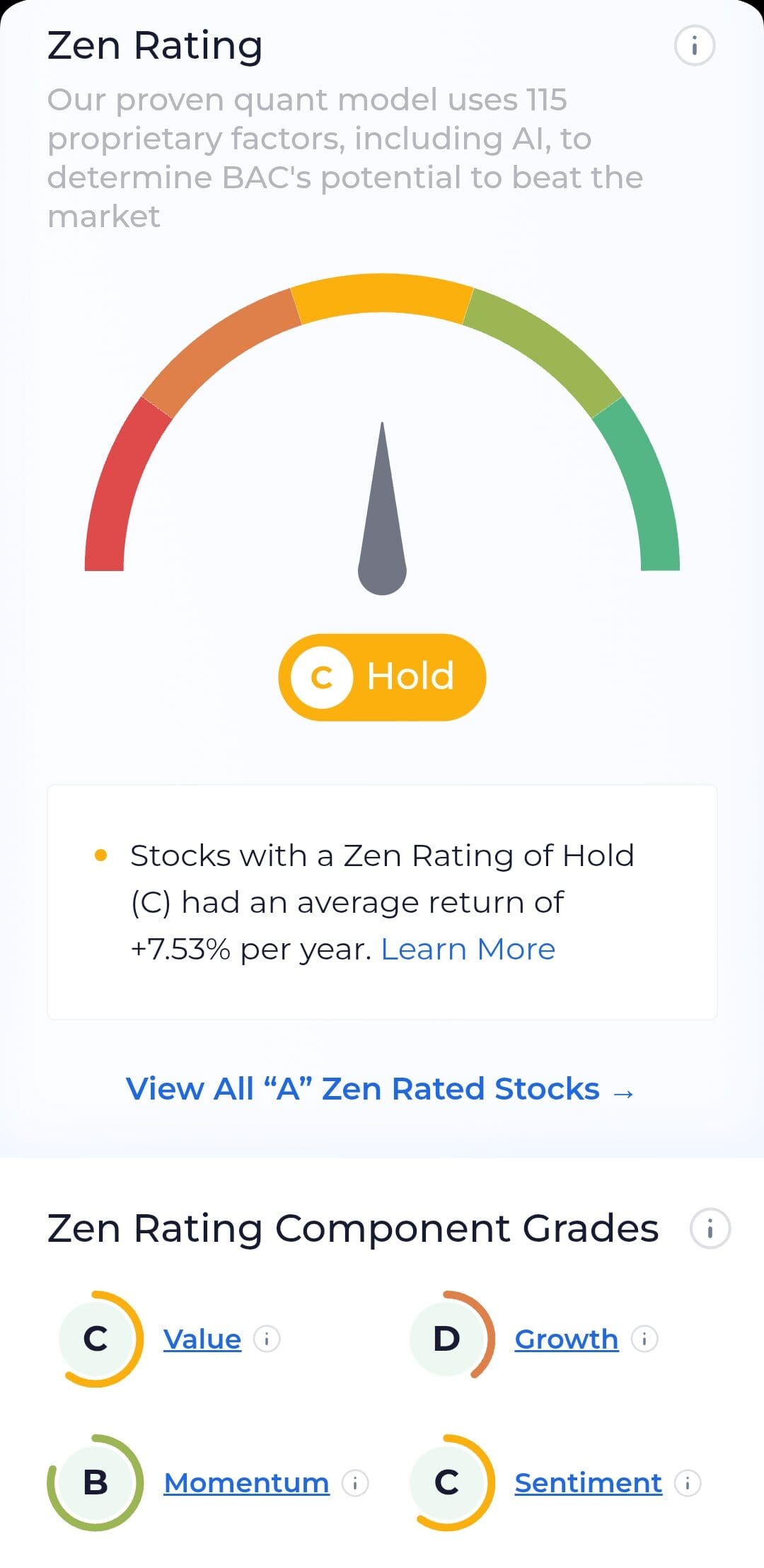Viewport: 764px width, 1568px height.
Task: Open the Value grade info icon
Action: coord(267,1340)
